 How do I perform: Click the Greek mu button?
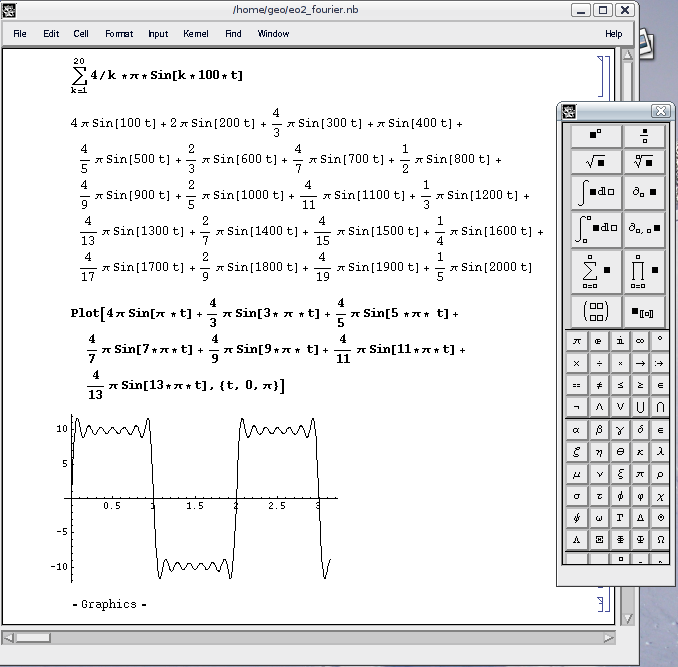(x=577, y=474)
